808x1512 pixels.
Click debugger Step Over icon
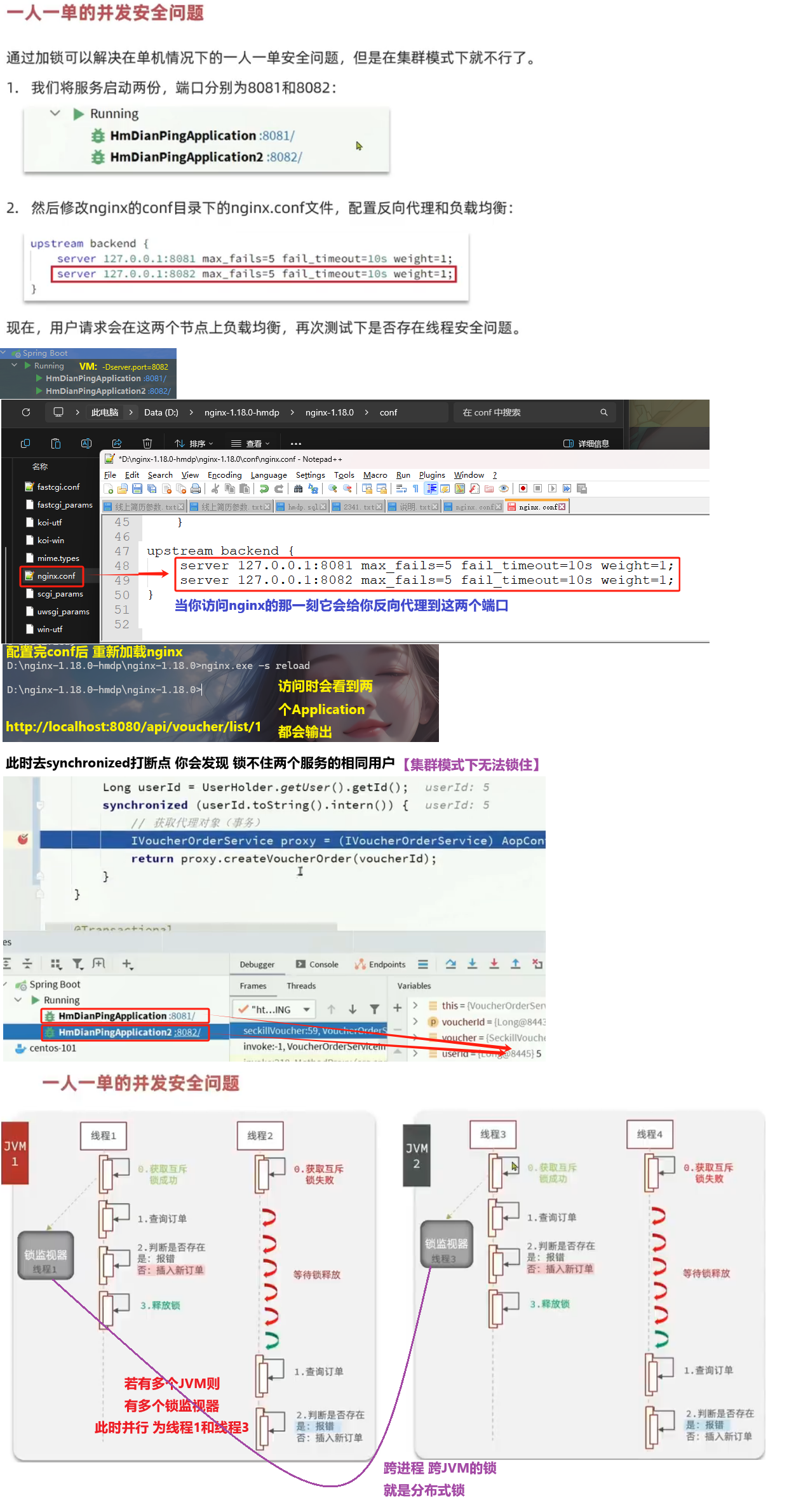point(451,964)
